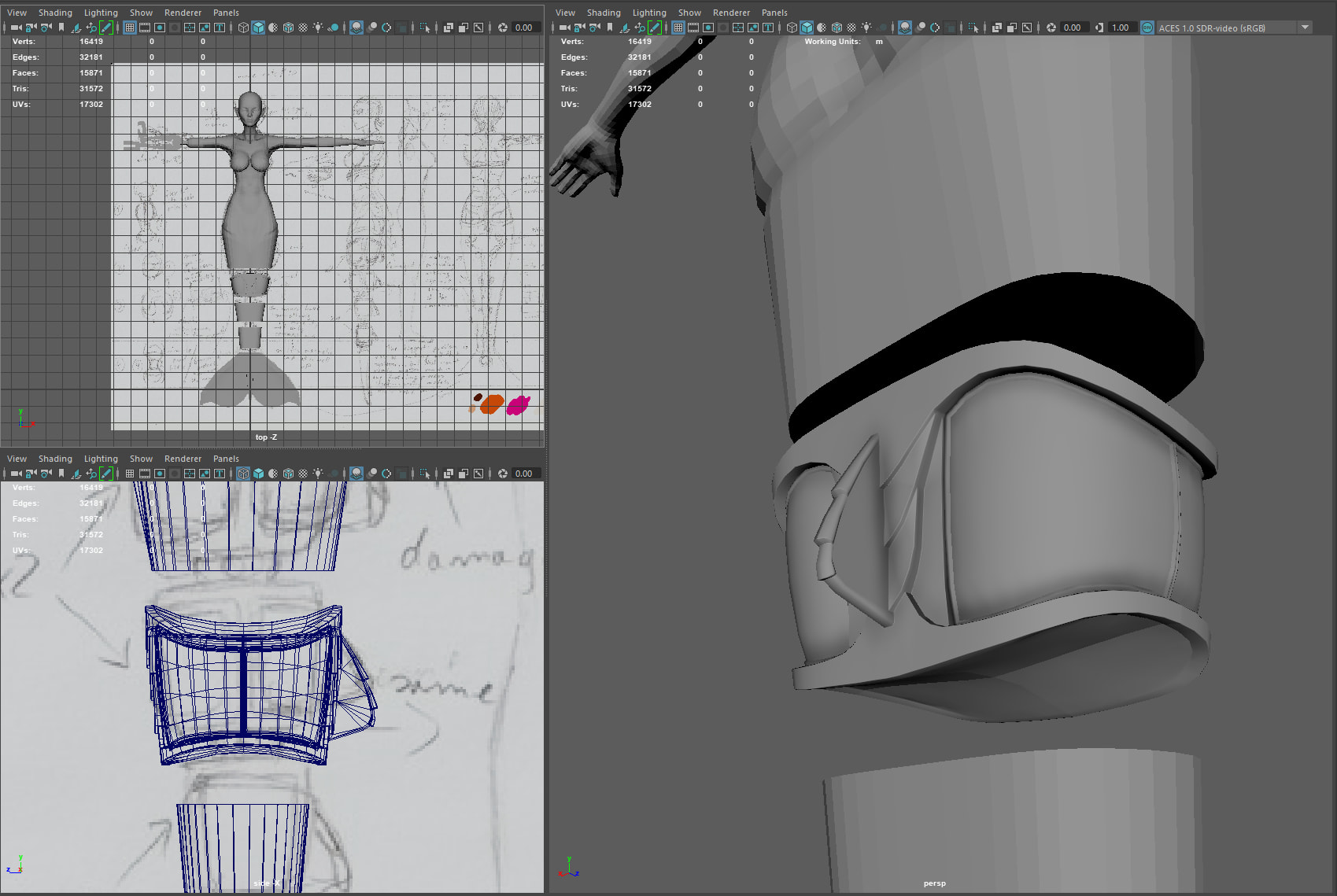Open Panels menu in perspective viewport
The width and height of the screenshot is (1337, 896).
(774, 13)
